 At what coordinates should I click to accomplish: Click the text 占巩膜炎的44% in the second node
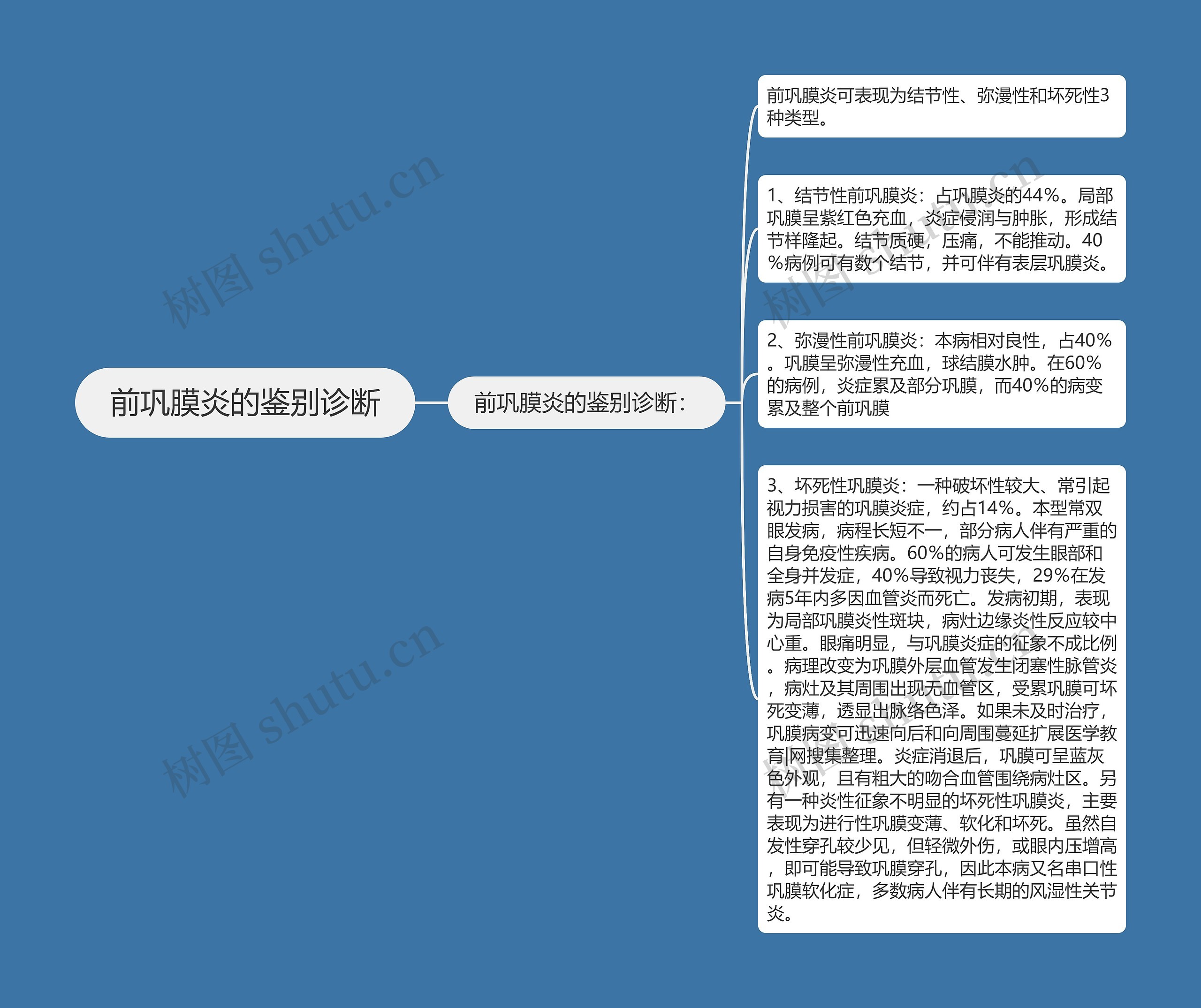[x=997, y=196]
